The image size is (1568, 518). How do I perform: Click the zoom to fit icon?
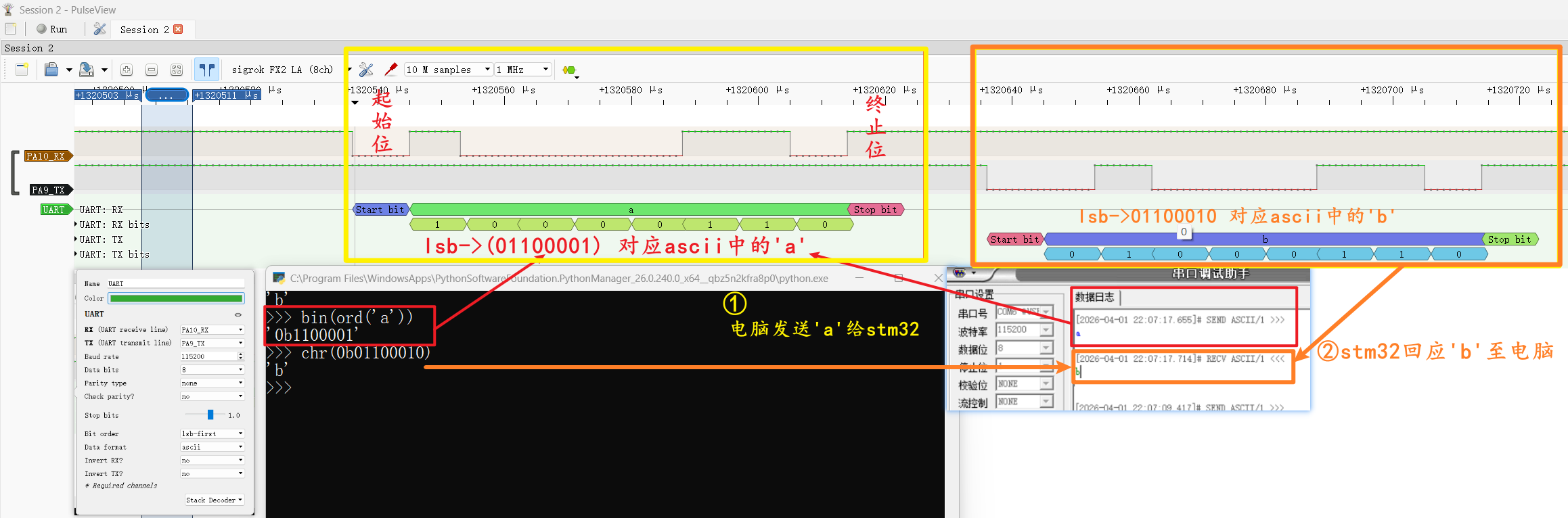coord(177,70)
